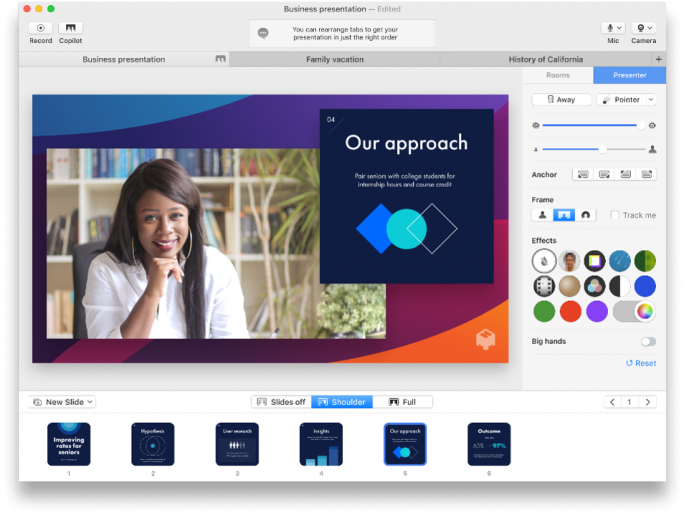Open the Camera source dropdown
This screenshot has height=513, width=684.
point(644,28)
